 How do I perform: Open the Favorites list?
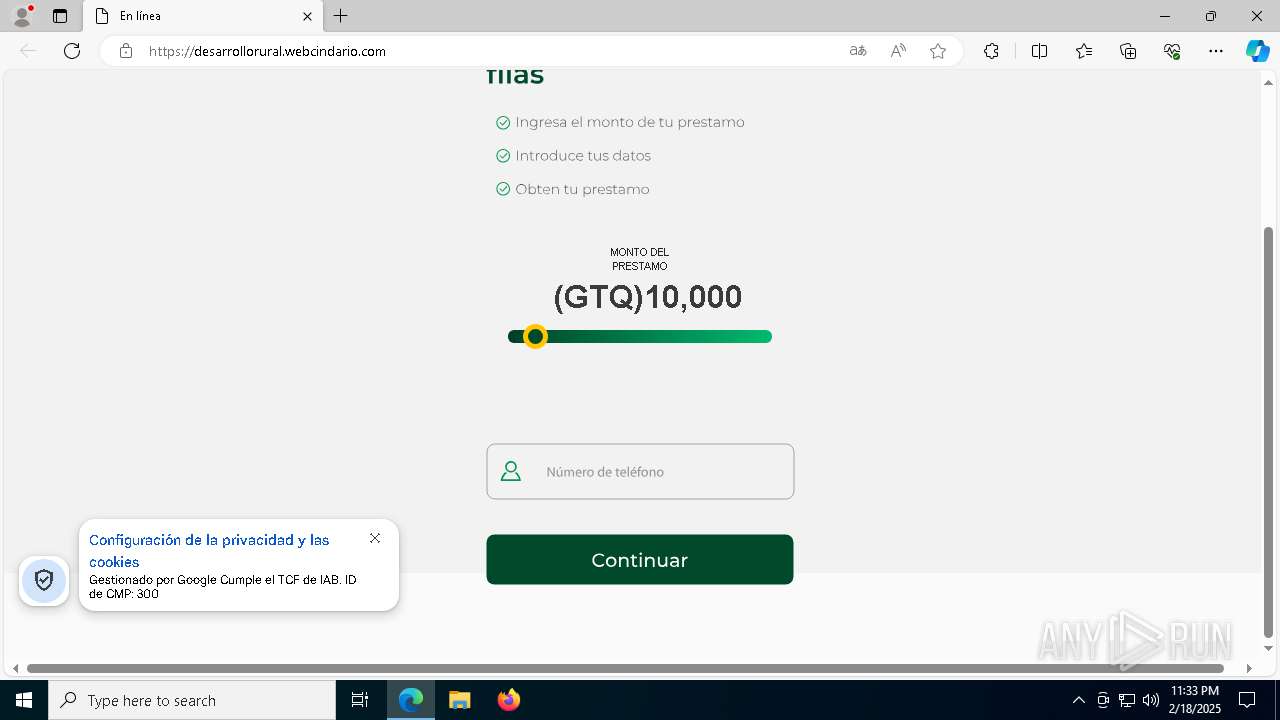[1084, 51]
